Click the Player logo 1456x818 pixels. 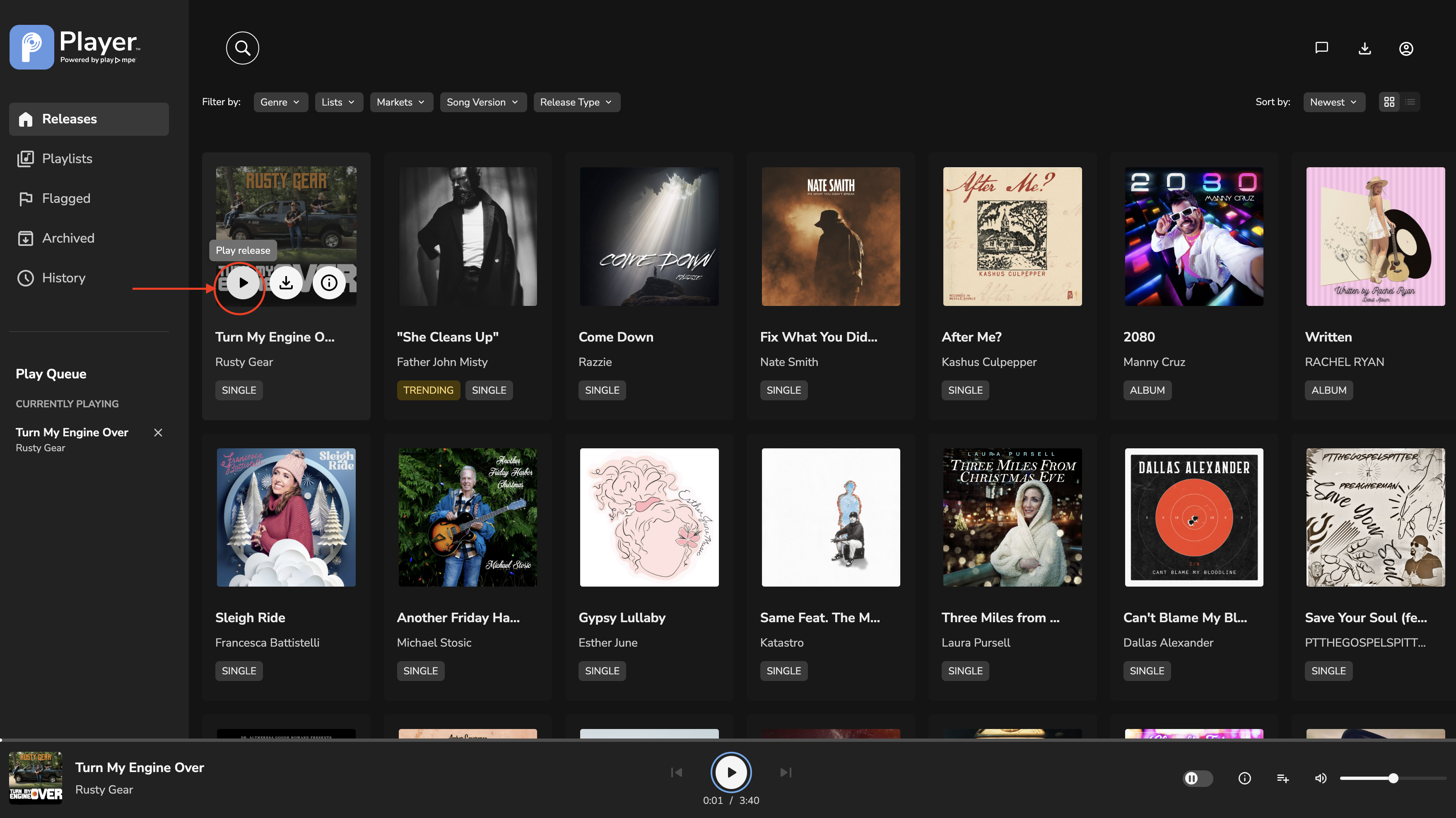[75, 48]
